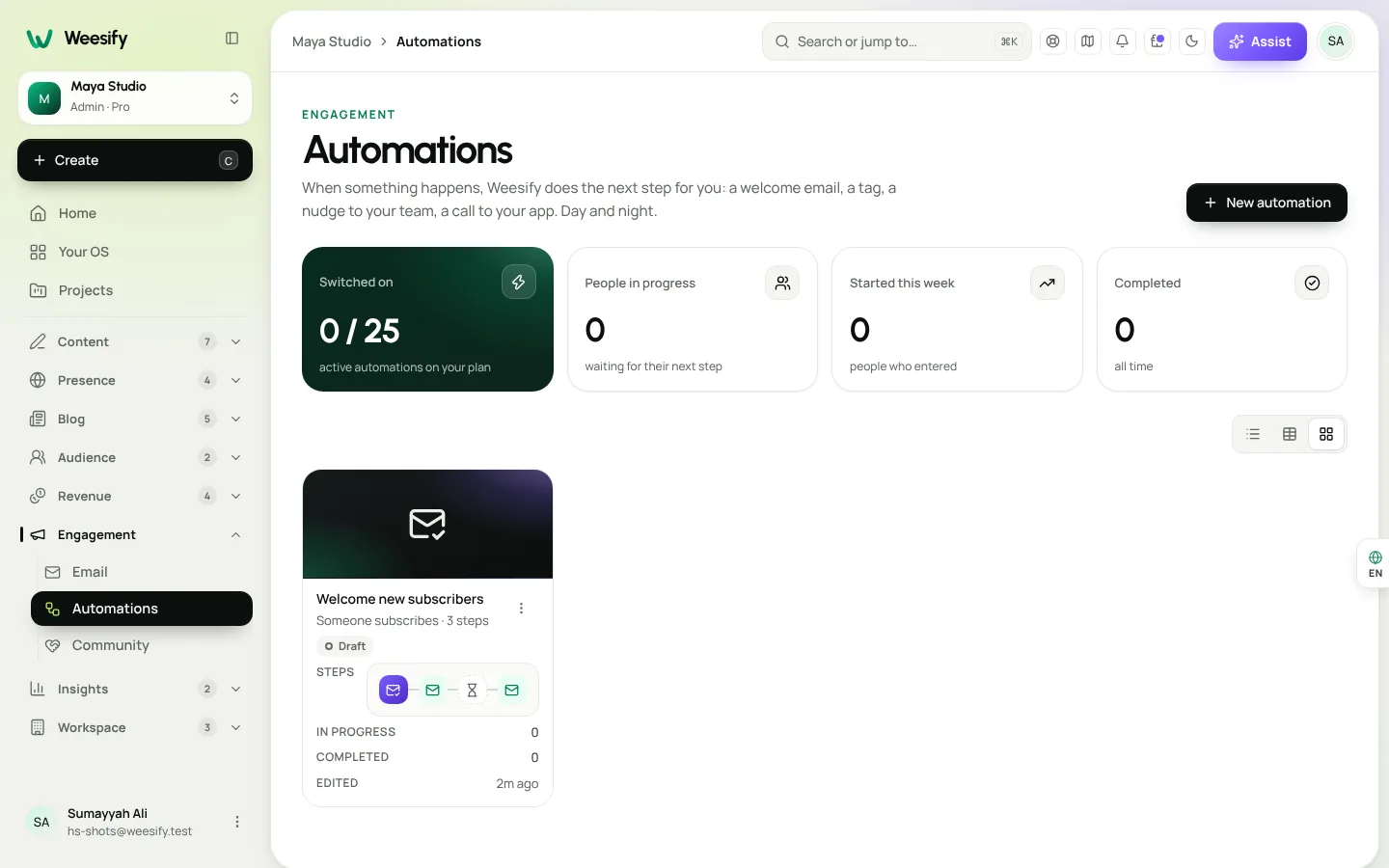Expand the Insights section
This screenshot has height=868, width=1389.
click(135, 689)
